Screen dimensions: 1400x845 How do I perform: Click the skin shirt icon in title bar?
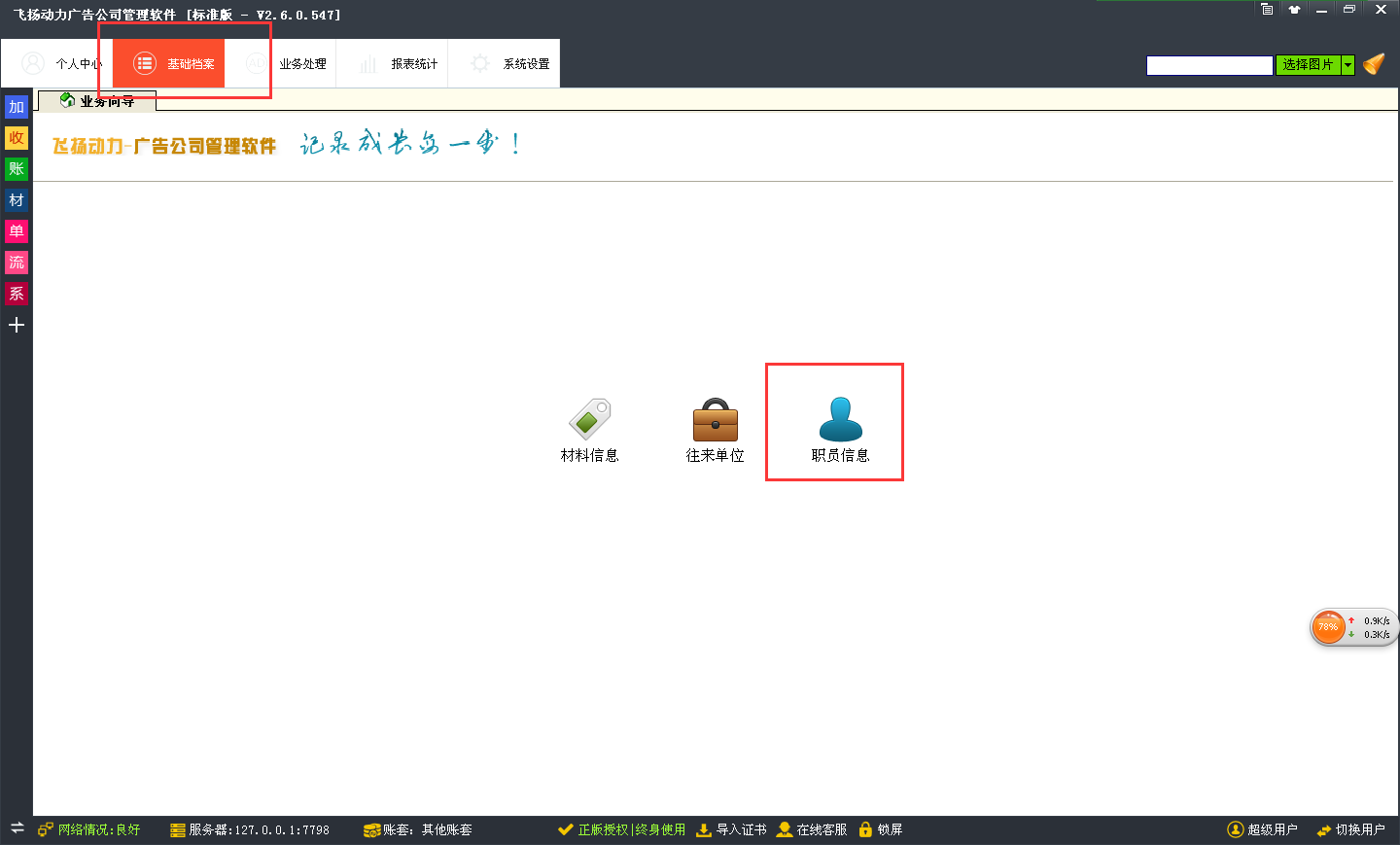coord(1294,10)
